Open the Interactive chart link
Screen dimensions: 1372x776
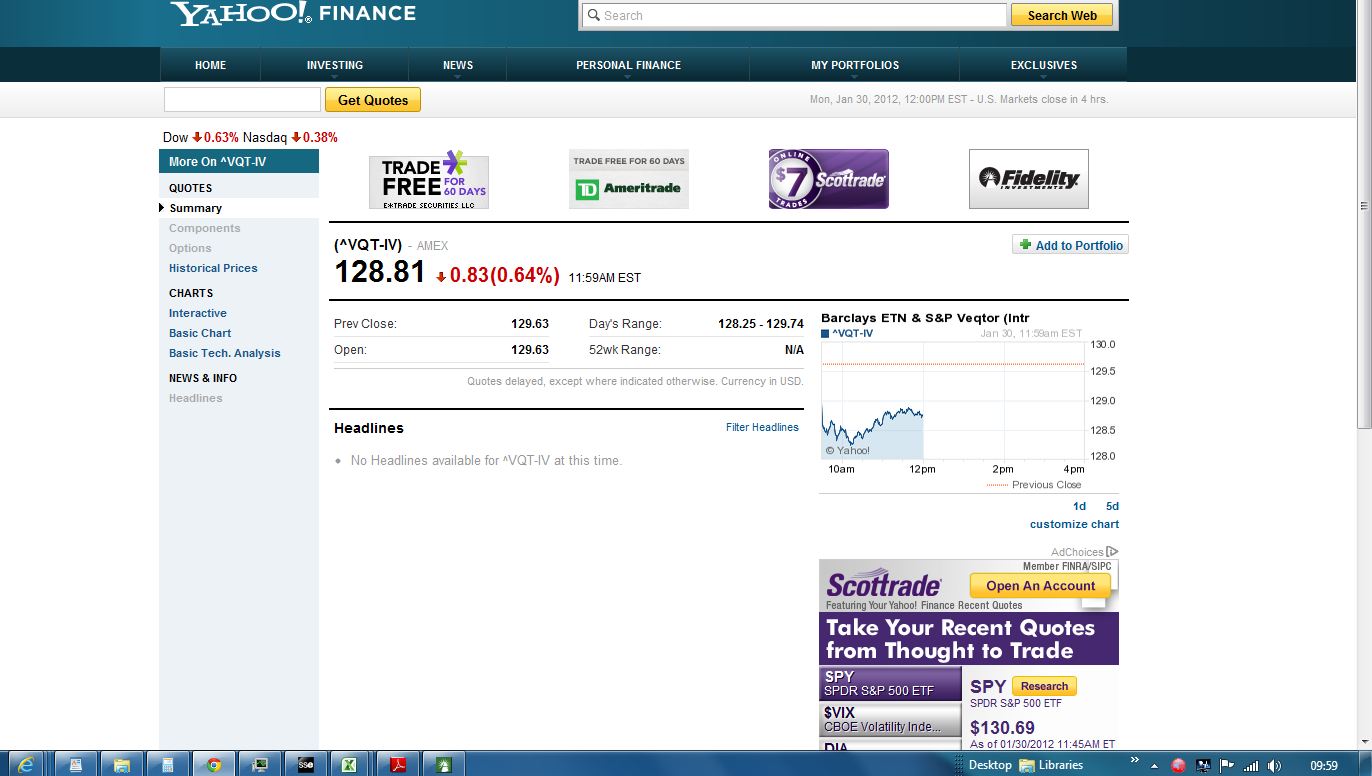pyautogui.click(x=198, y=313)
